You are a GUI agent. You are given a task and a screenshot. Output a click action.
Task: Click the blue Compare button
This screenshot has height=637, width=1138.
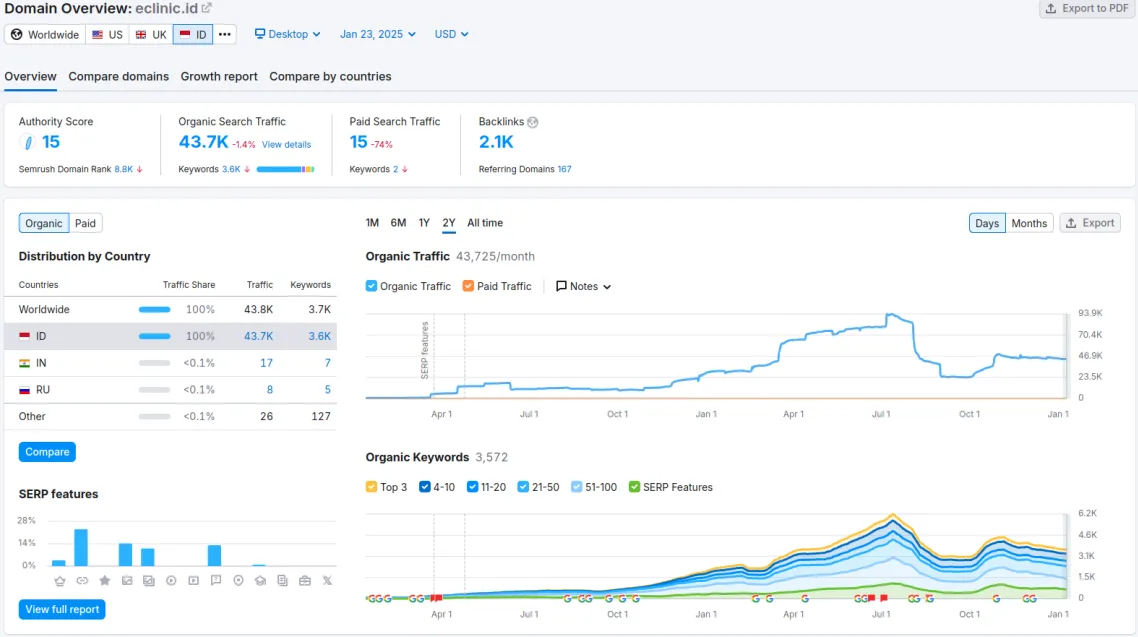47,452
